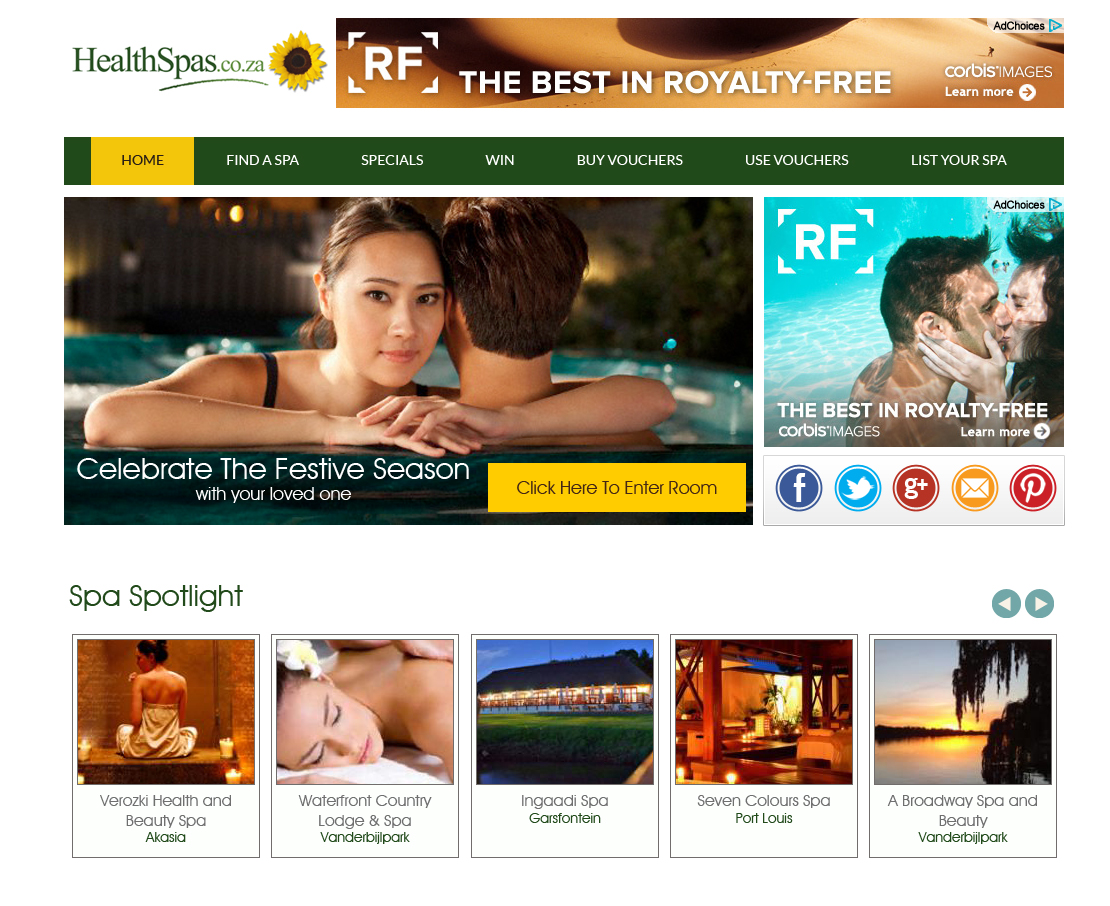Click the orange email envelope icon

[x=975, y=488]
